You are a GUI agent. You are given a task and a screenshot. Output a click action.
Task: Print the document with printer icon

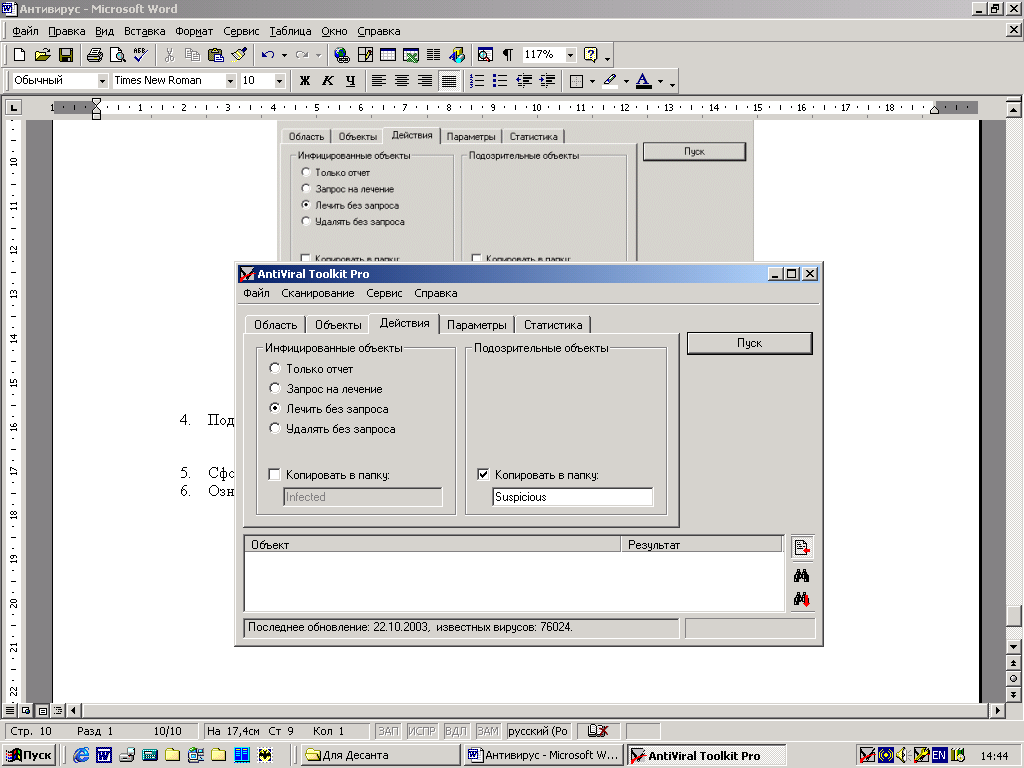click(x=95, y=55)
